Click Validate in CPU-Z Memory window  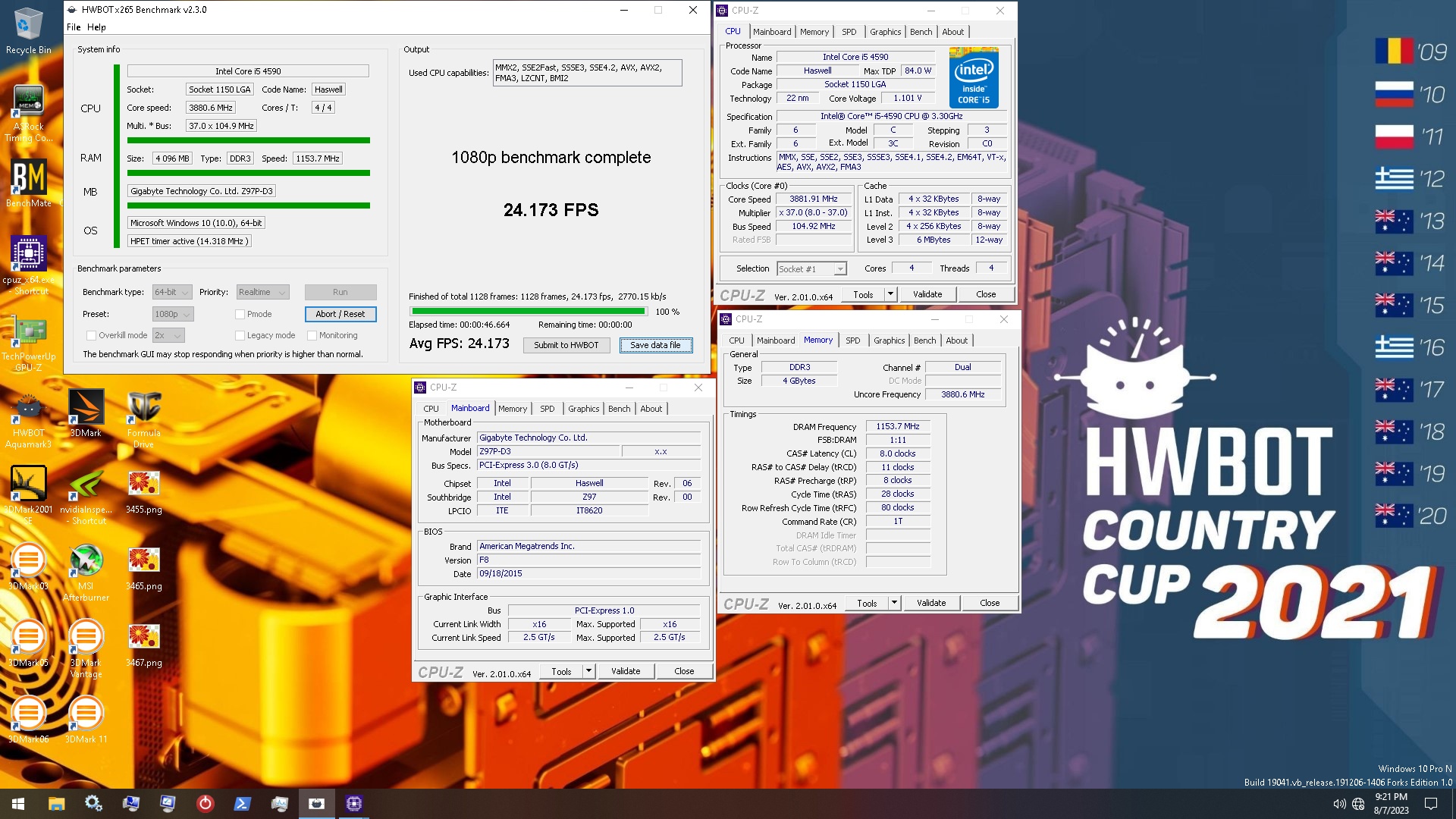point(931,603)
